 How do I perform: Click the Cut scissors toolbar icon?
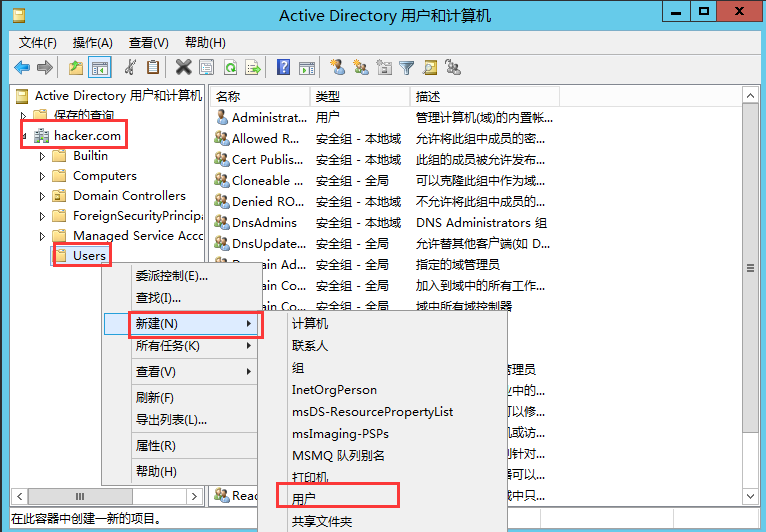130,67
